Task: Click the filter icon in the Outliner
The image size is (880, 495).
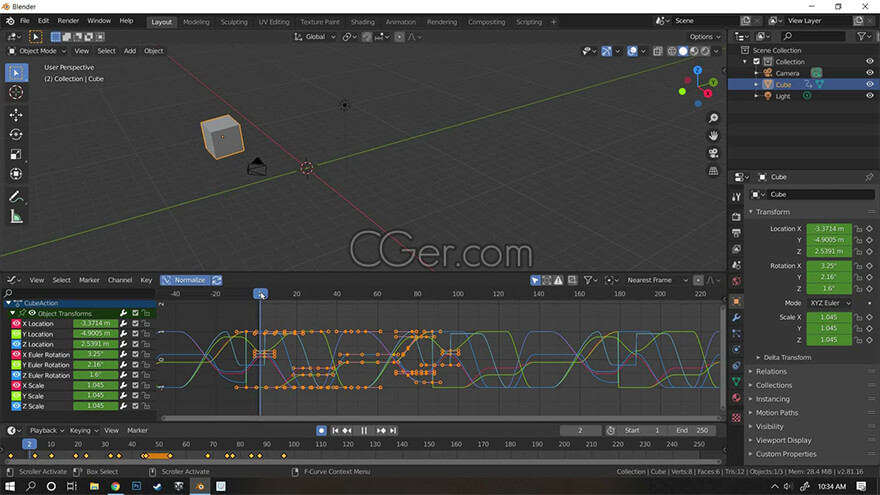Action: [x=861, y=36]
